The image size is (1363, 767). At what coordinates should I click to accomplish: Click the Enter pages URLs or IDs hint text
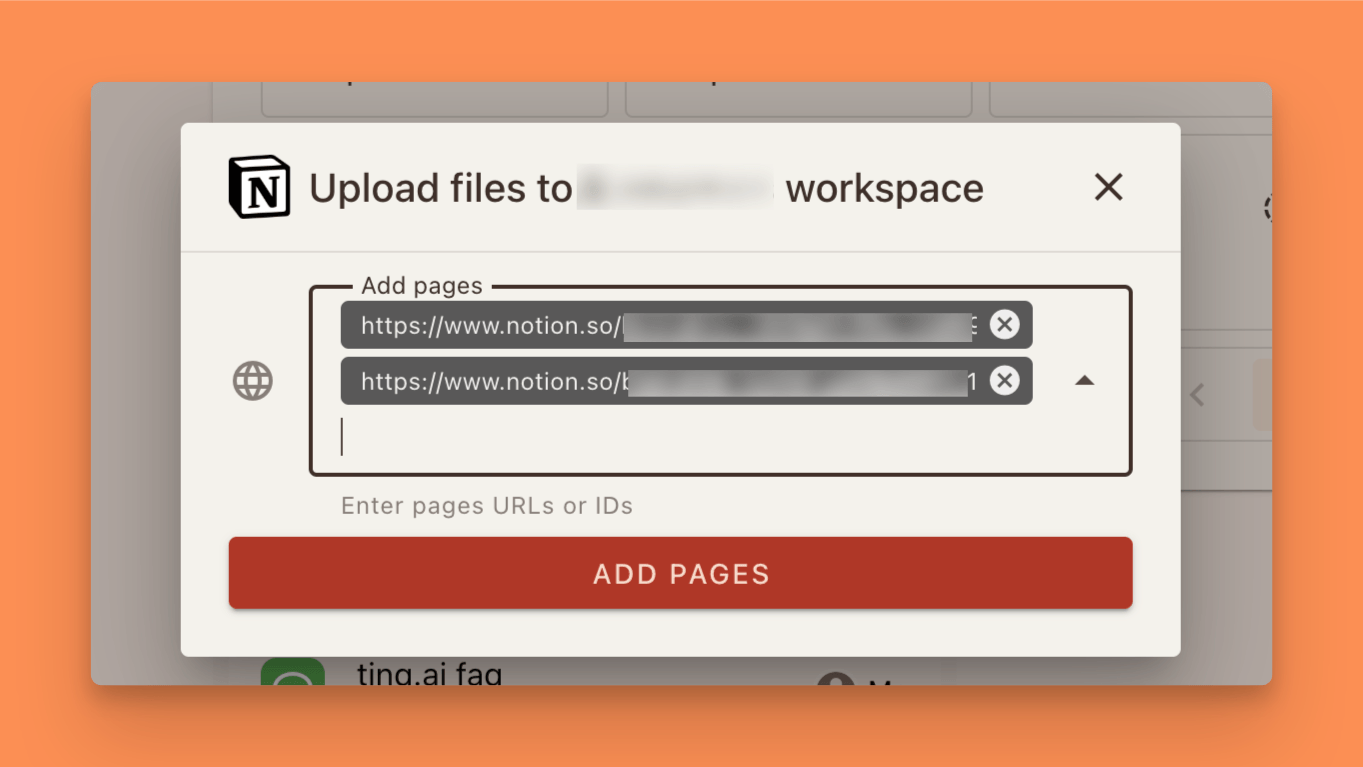[487, 505]
